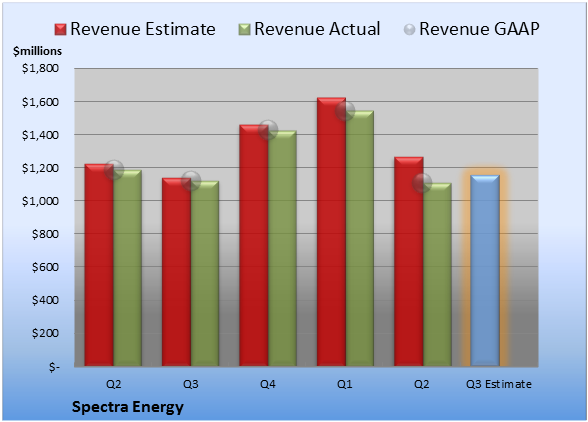Click the Spectra Energy chart title
The height and width of the screenshot is (422, 588).
coord(128,407)
